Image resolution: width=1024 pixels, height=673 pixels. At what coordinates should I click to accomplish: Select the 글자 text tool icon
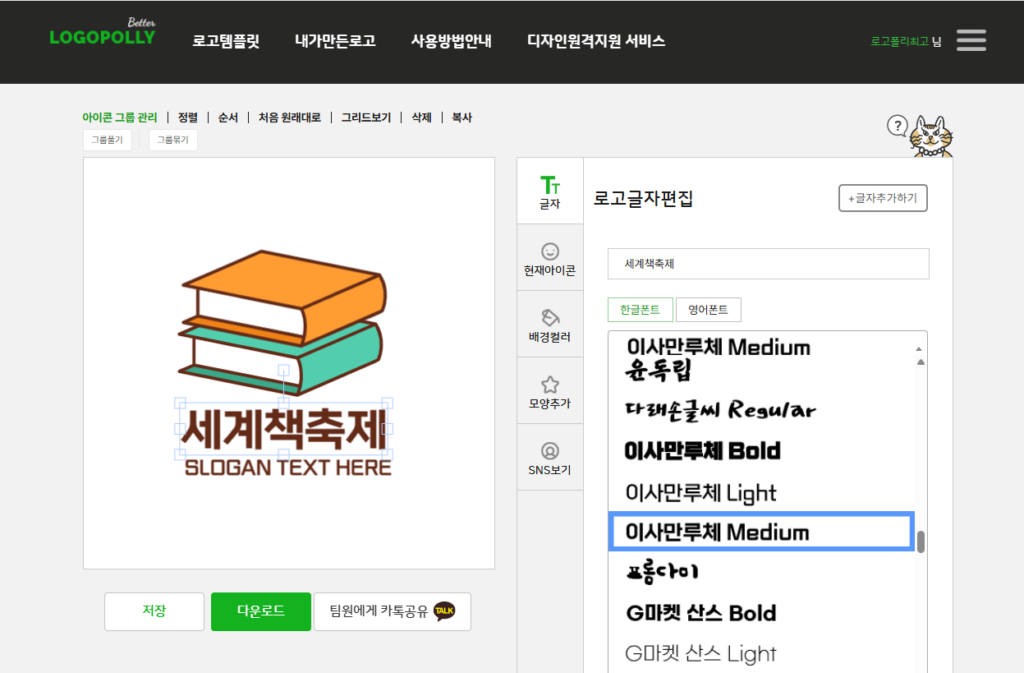click(x=550, y=192)
